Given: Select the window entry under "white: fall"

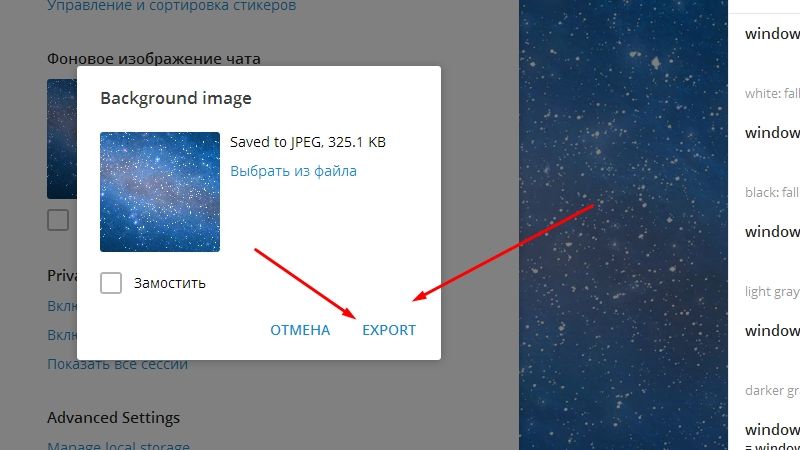Looking at the screenshot, I should click(772, 133).
